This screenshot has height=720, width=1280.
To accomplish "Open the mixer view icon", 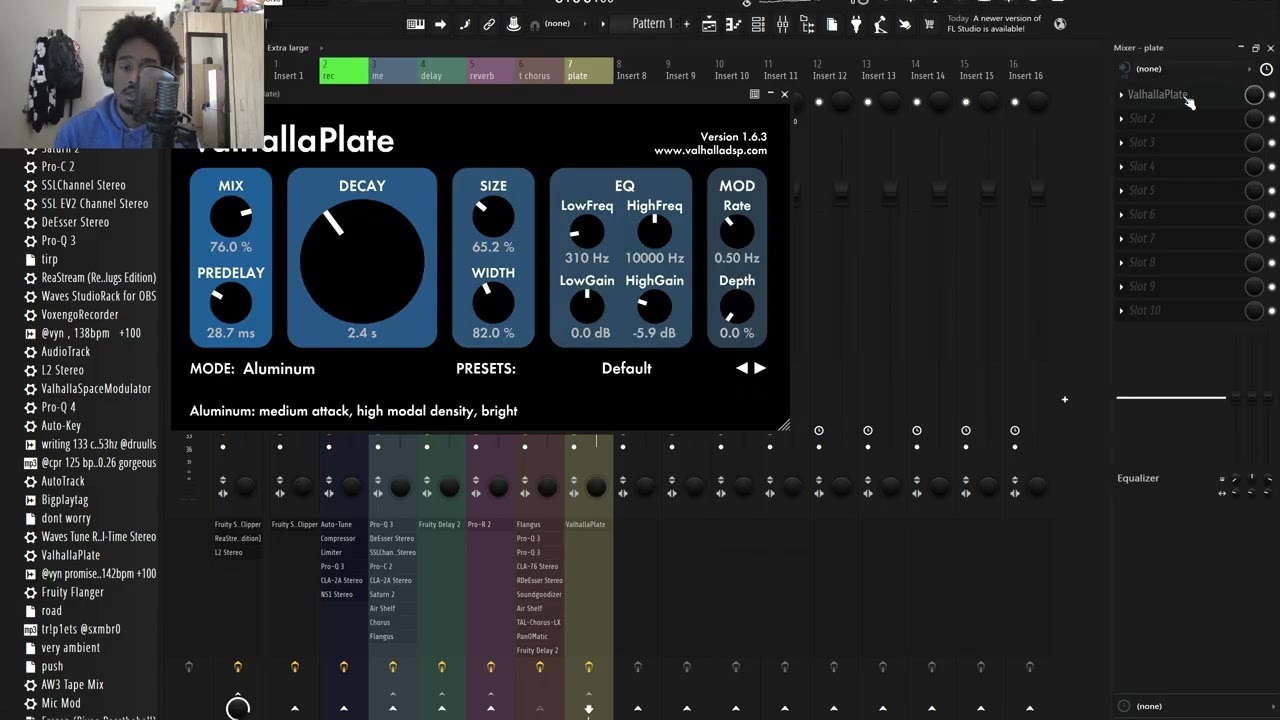I will click(x=782, y=24).
